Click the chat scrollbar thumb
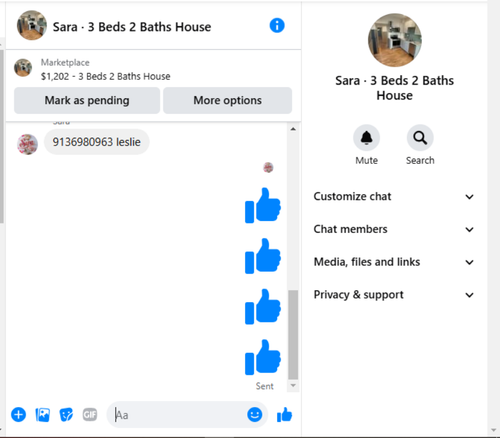 (x=293, y=335)
